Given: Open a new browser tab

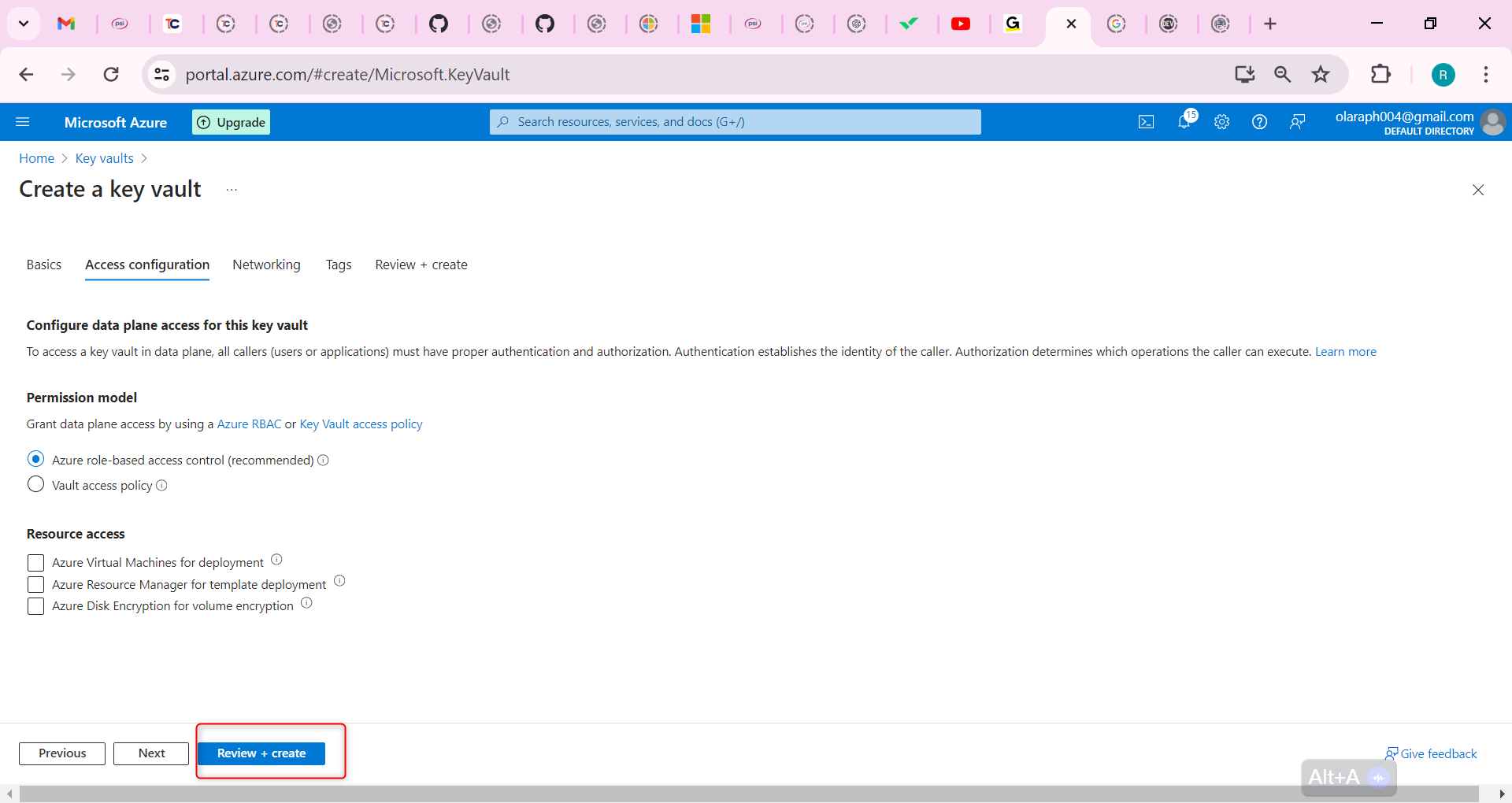Looking at the screenshot, I should [1269, 24].
